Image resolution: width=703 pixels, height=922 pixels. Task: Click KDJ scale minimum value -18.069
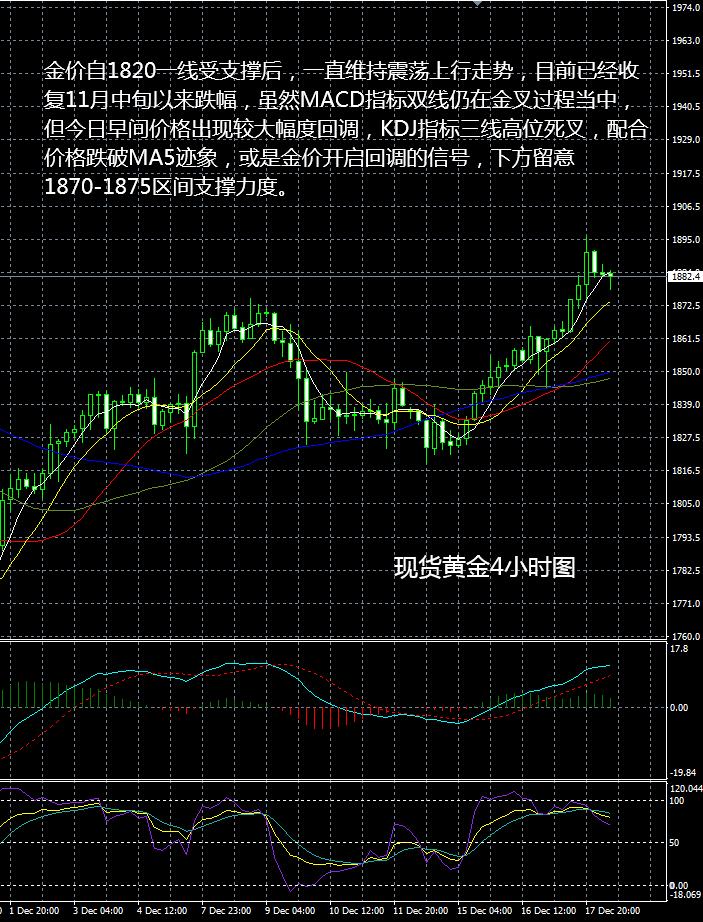684,895
